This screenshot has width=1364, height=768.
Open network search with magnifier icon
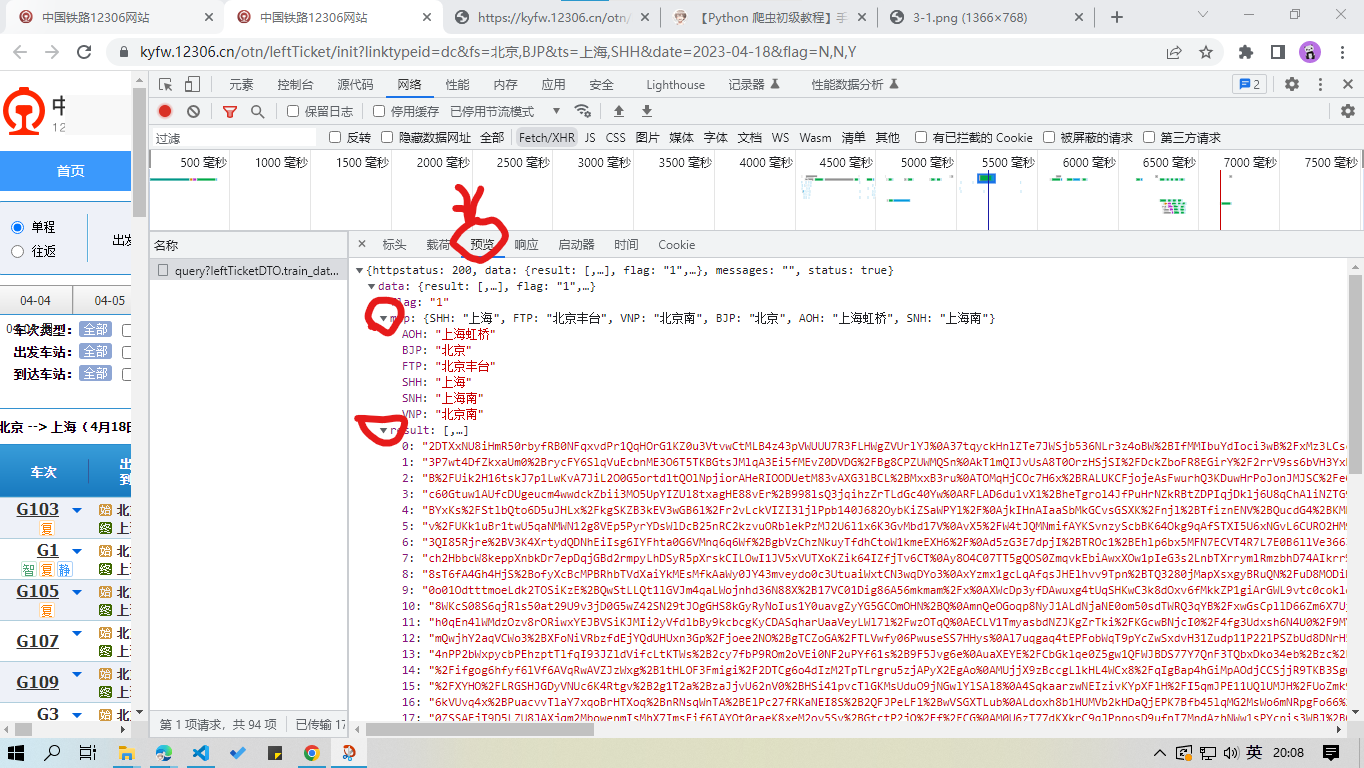[x=258, y=111]
